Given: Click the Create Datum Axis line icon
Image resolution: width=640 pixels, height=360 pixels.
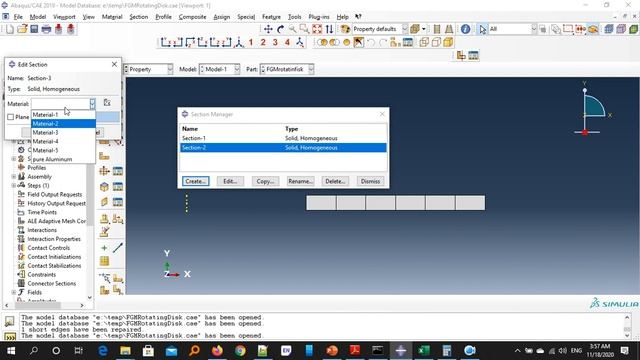Looking at the screenshot, I should tap(118, 248).
